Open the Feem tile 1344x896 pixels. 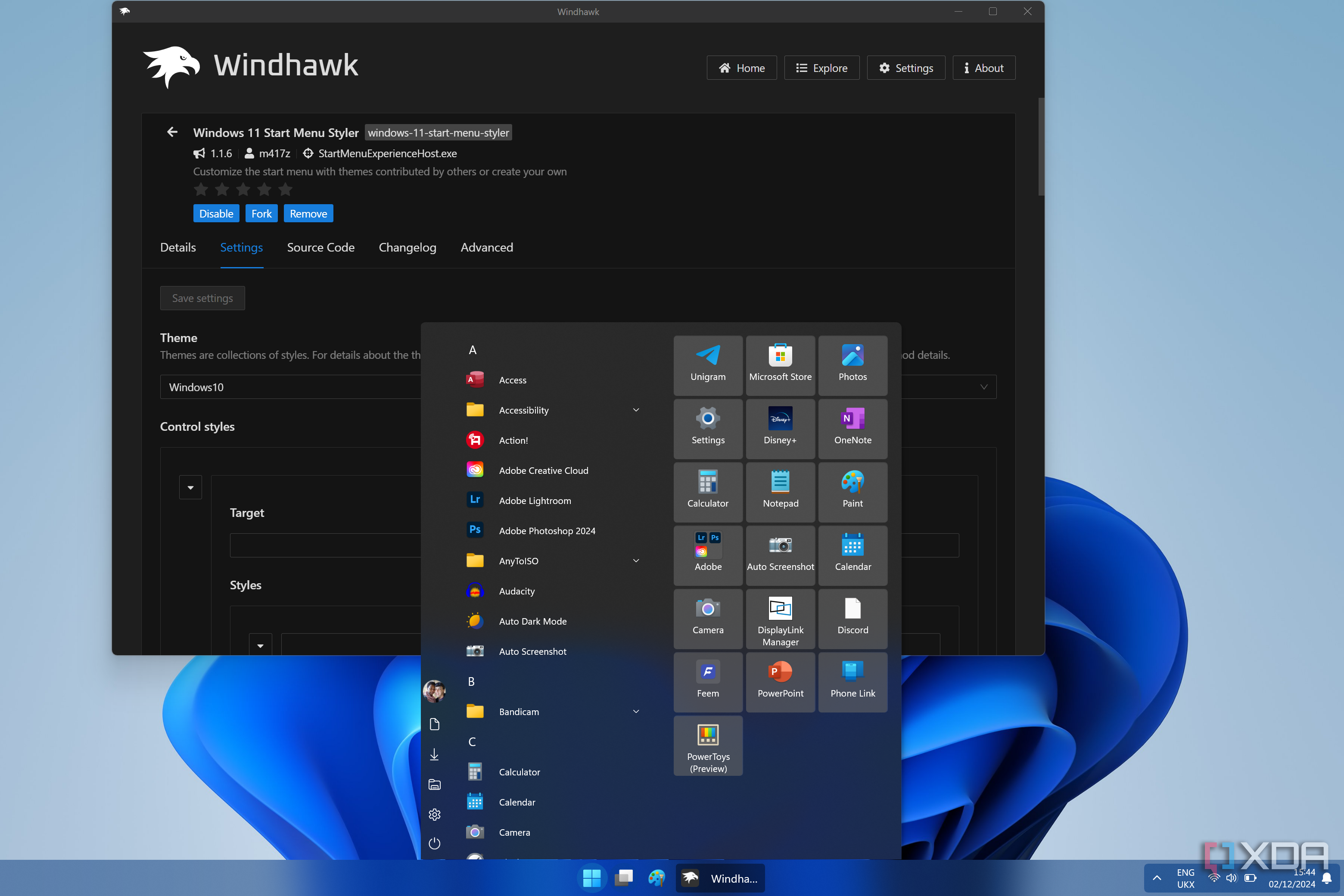pyautogui.click(x=708, y=682)
